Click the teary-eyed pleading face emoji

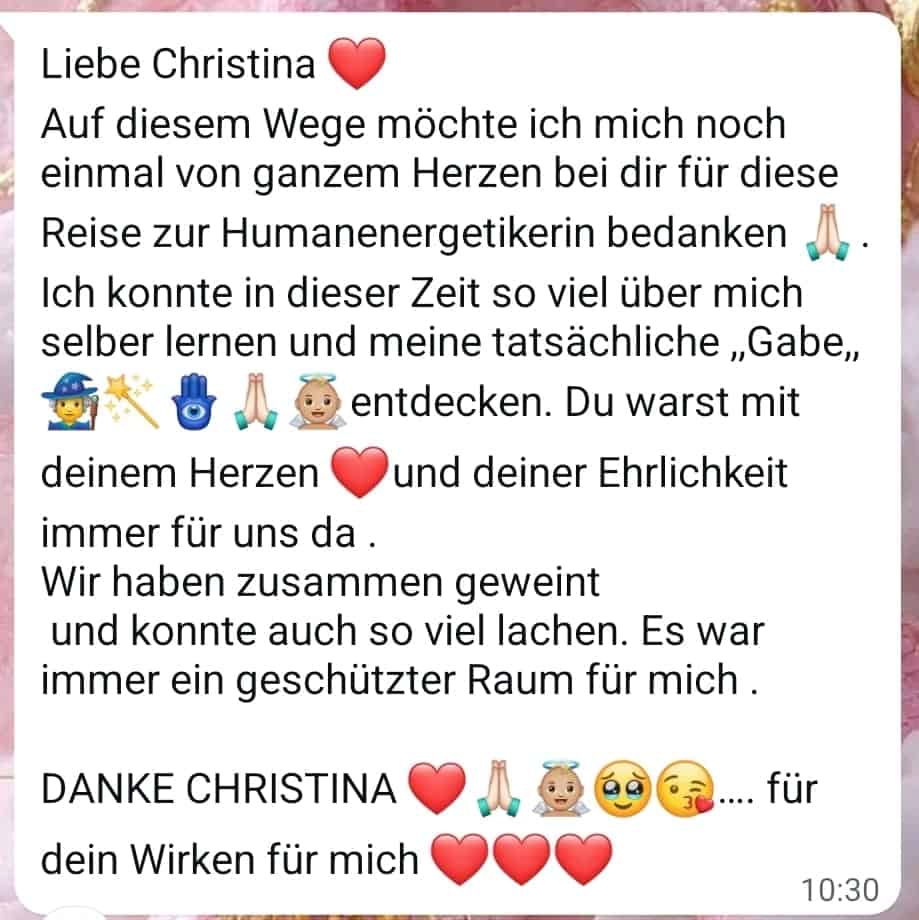[623, 789]
